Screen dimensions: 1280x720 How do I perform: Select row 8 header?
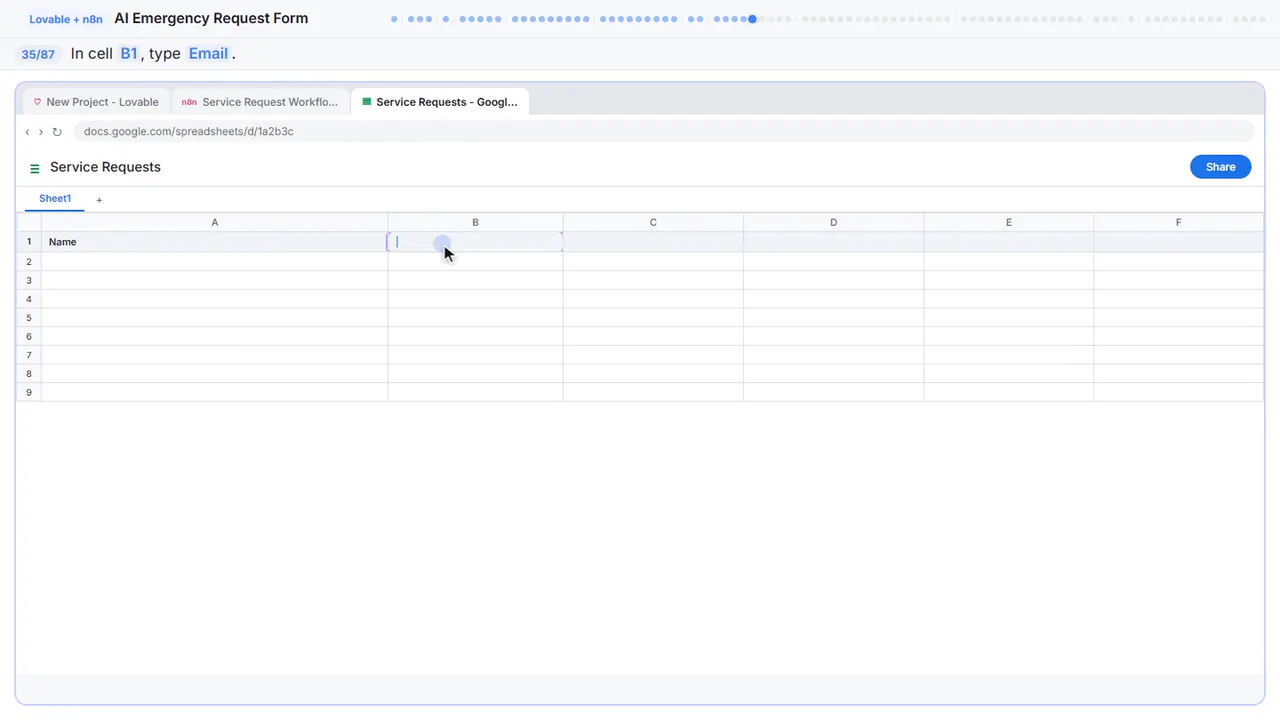(x=29, y=373)
